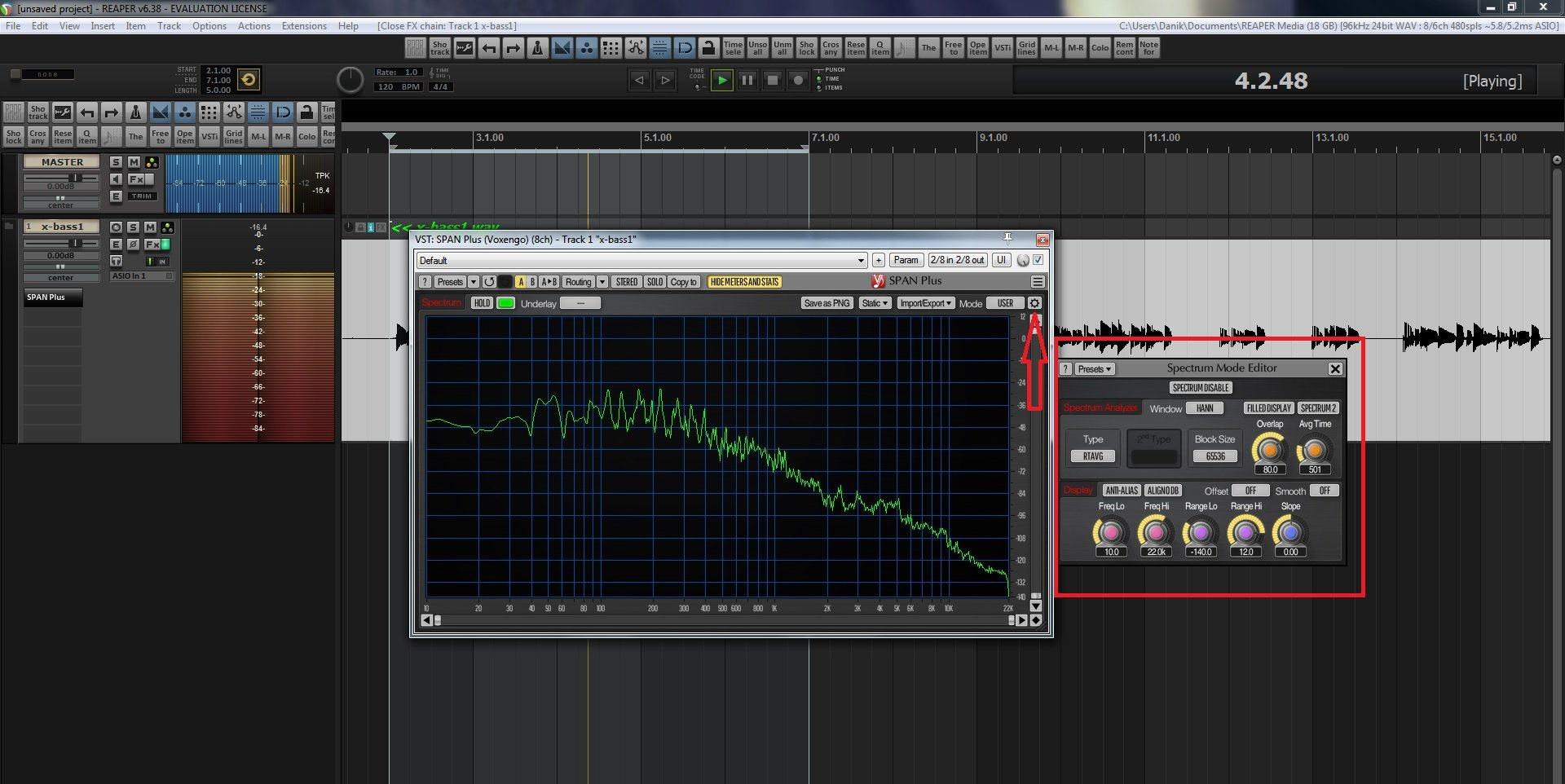
Task: Mute the x-bass1 track
Action: click(x=150, y=227)
